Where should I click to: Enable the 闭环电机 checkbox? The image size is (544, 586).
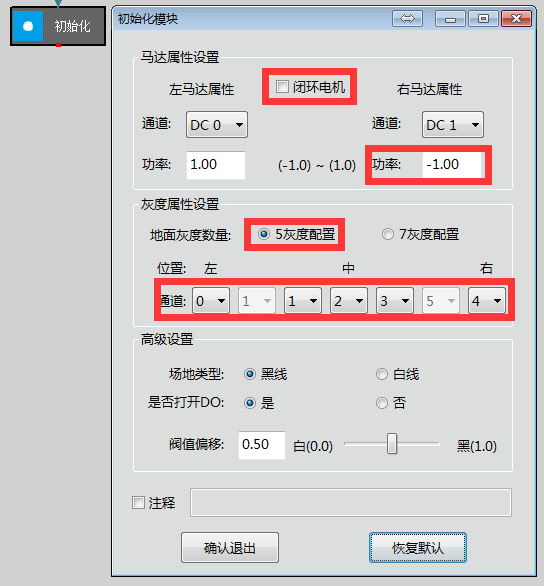click(x=282, y=87)
